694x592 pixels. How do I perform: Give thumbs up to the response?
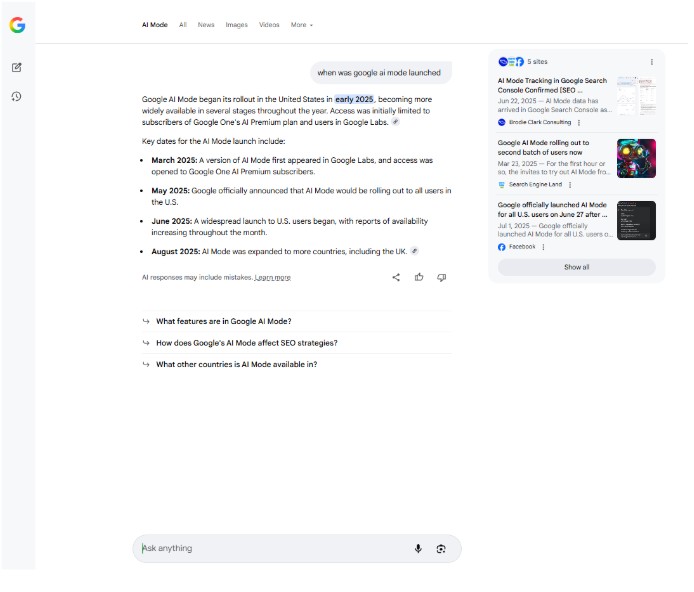[x=419, y=277]
